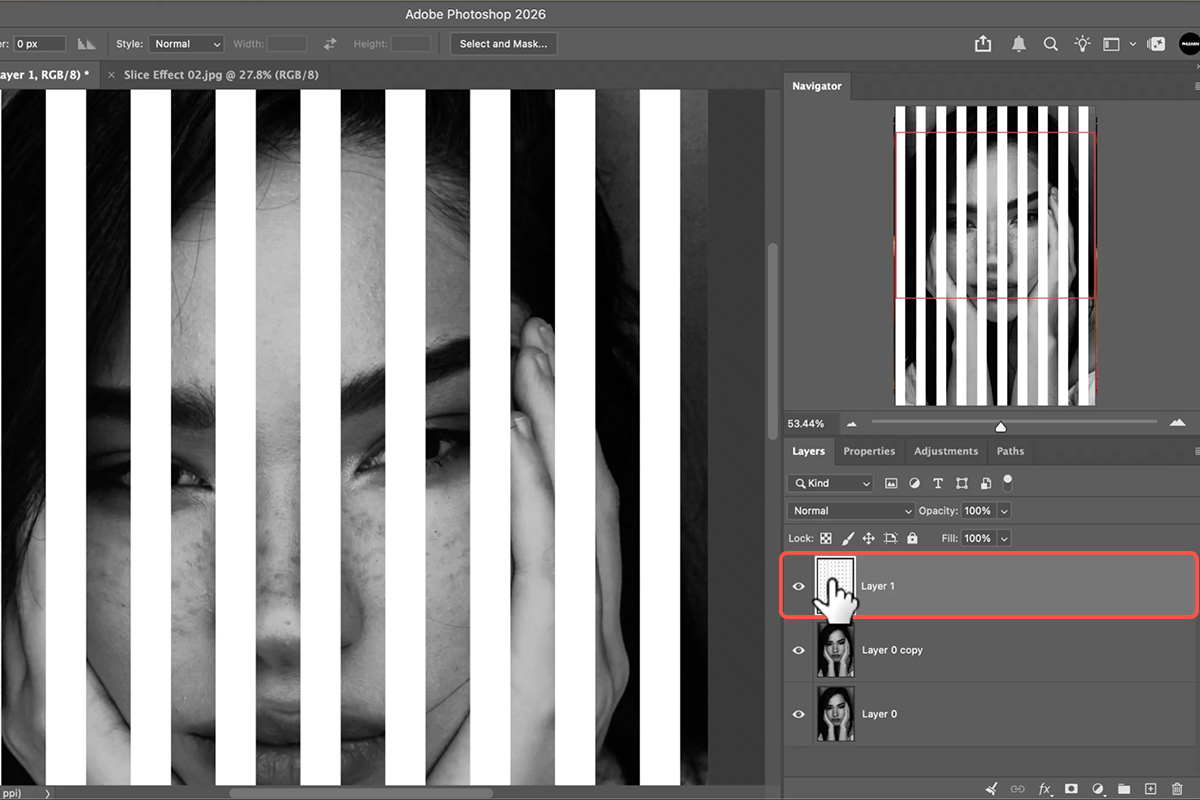Click the Navigator zoom percentage 53.44%

point(806,424)
